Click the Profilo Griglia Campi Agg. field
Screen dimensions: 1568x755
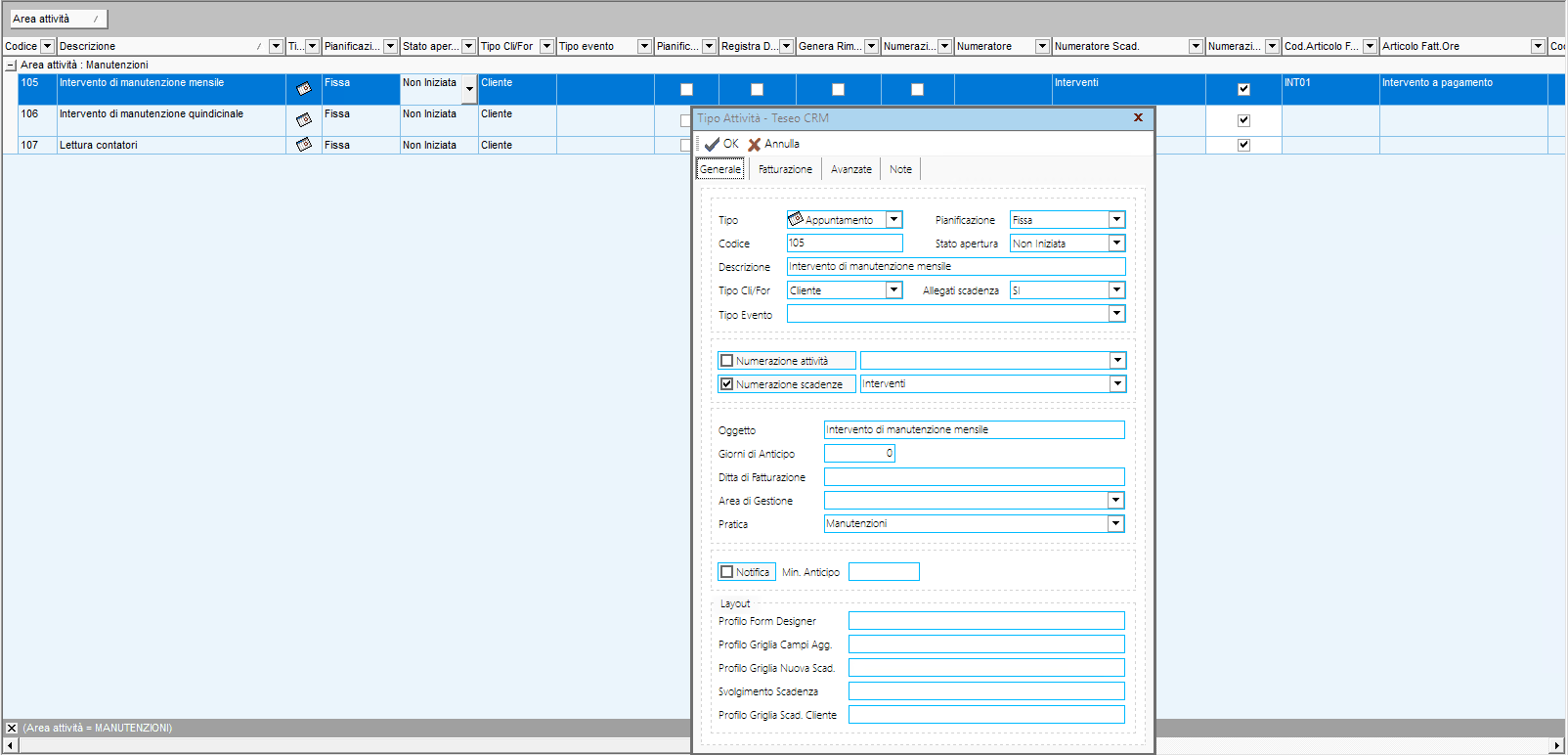click(986, 644)
